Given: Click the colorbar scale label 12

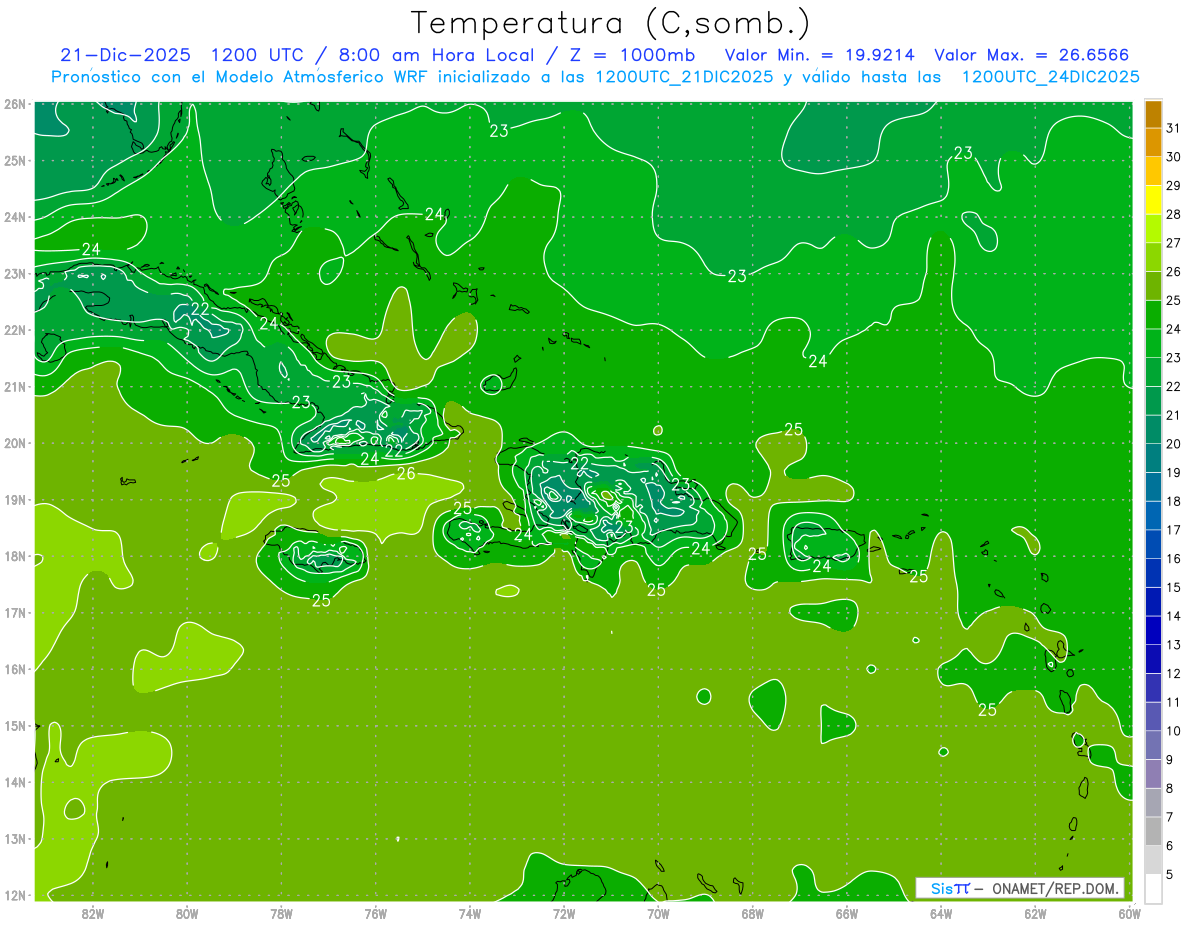Looking at the screenshot, I should [x=1174, y=674].
